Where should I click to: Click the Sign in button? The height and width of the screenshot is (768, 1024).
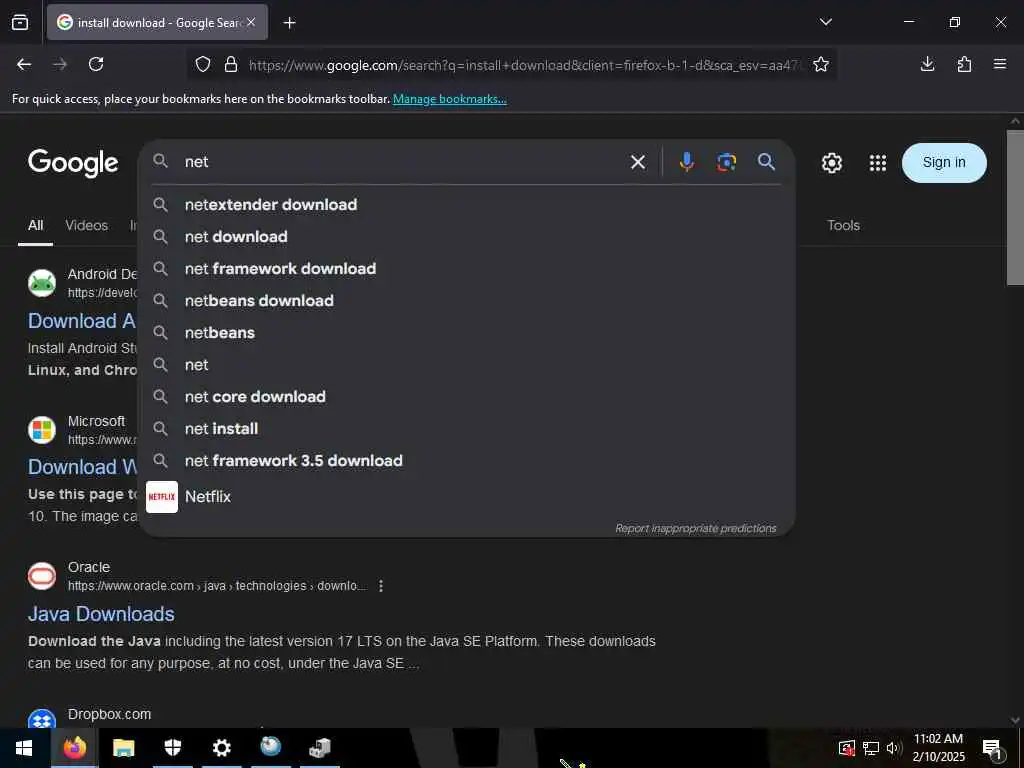[x=944, y=163]
